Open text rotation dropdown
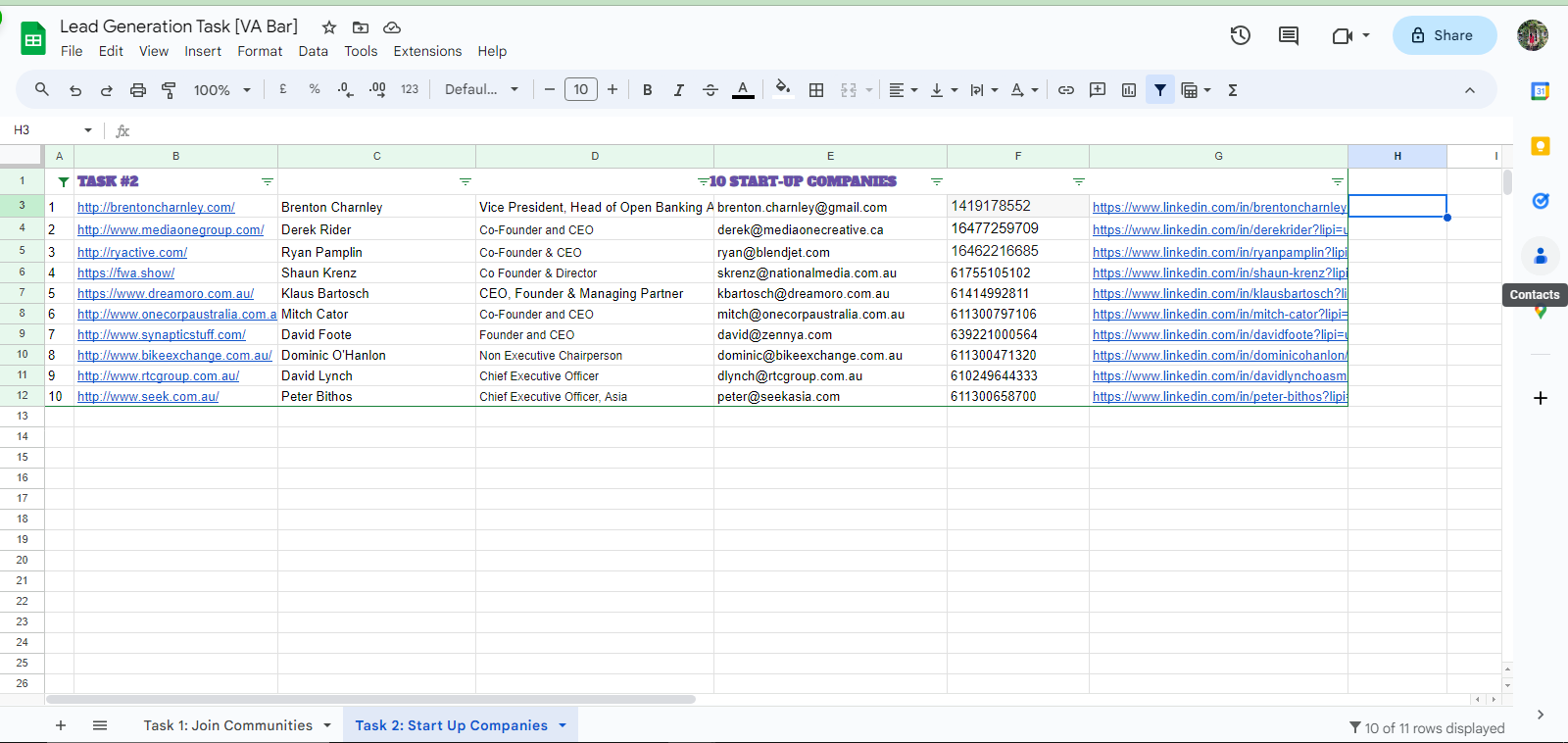1568x743 pixels. [1024, 90]
